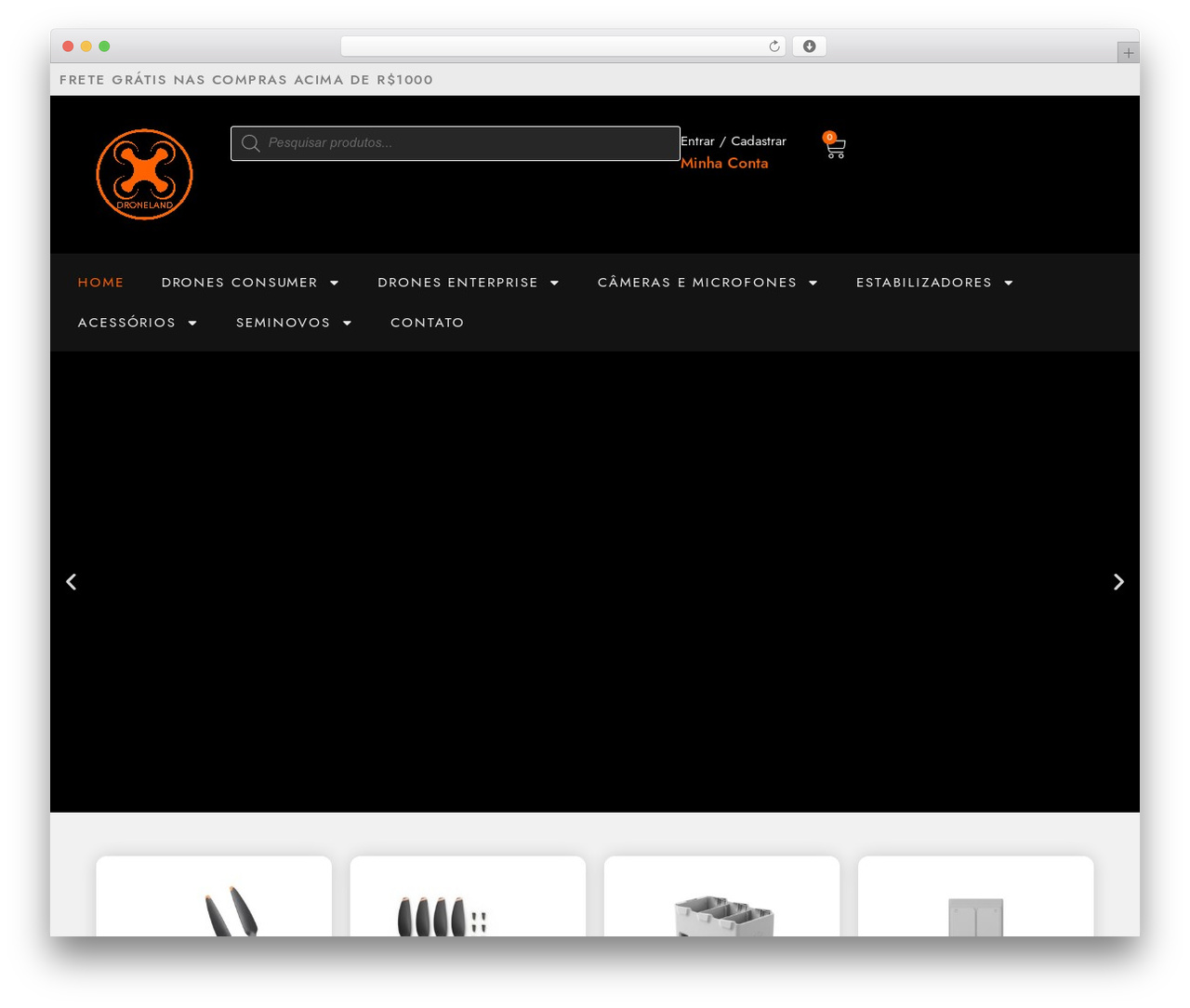Open DRONES ENTERPRISE menu label

(457, 283)
